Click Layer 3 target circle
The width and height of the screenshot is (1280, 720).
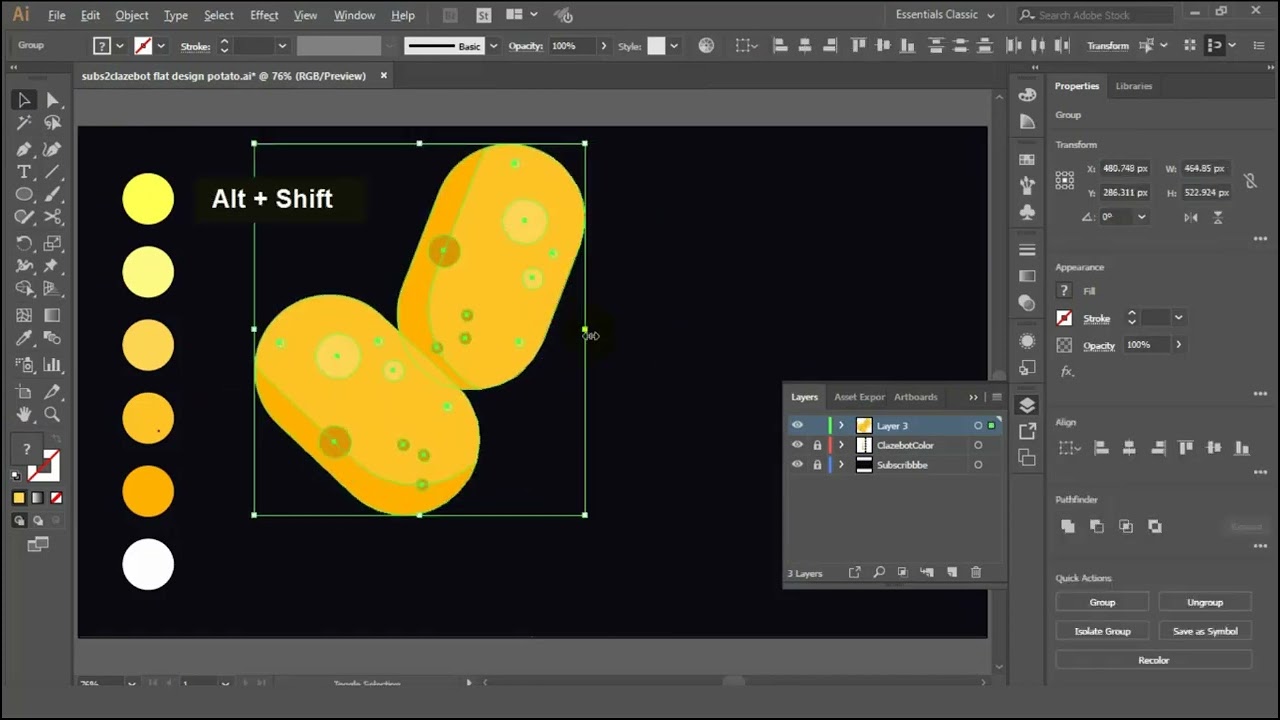pos(978,426)
